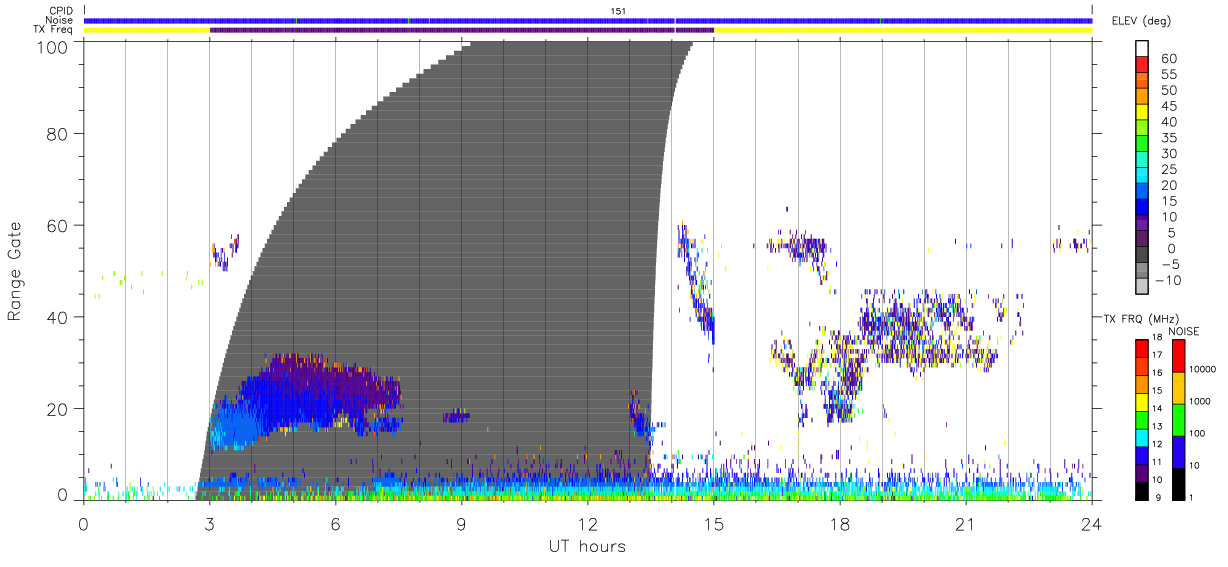Screen dimensions: 1228x567
Task: Click the UT hours axis tick label 15
Action: [x=714, y=525]
